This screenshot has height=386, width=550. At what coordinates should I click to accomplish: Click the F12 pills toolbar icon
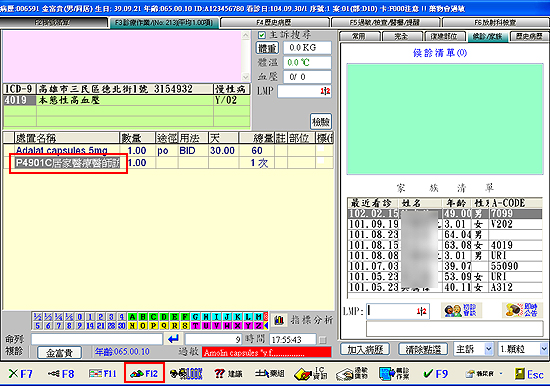pyautogui.click(x=144, y=374)
